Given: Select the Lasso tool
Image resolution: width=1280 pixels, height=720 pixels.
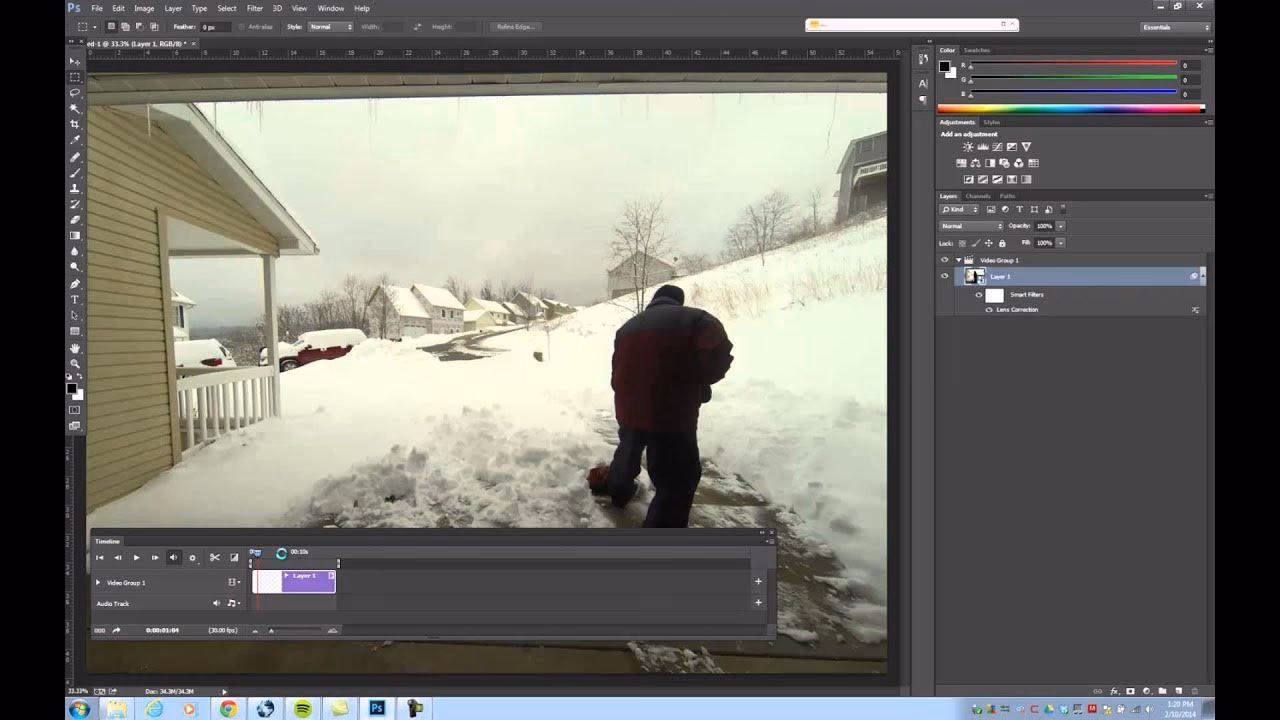Looking at the screenshot, I should point(75,92).
